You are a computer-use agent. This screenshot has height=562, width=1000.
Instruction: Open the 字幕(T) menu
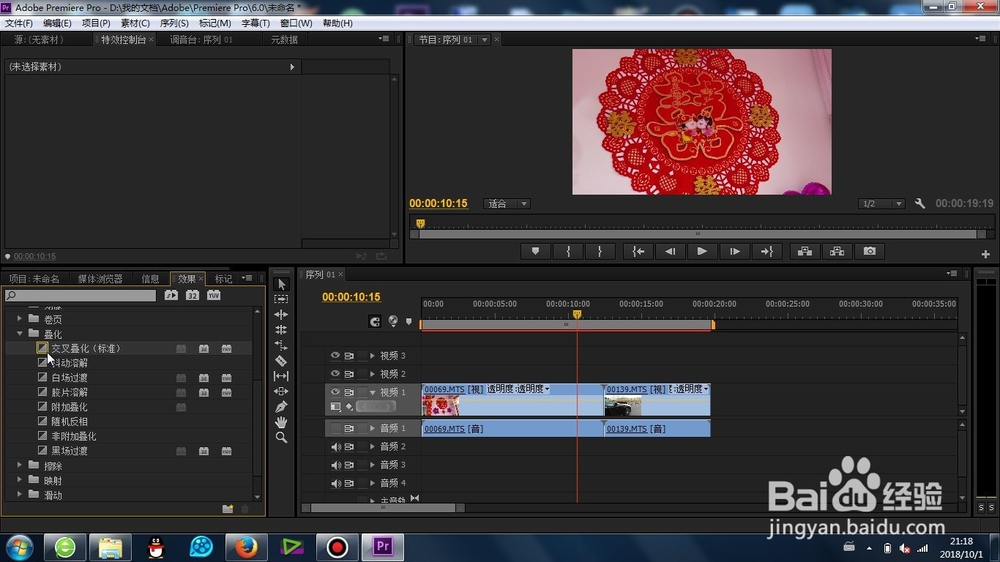255,23
